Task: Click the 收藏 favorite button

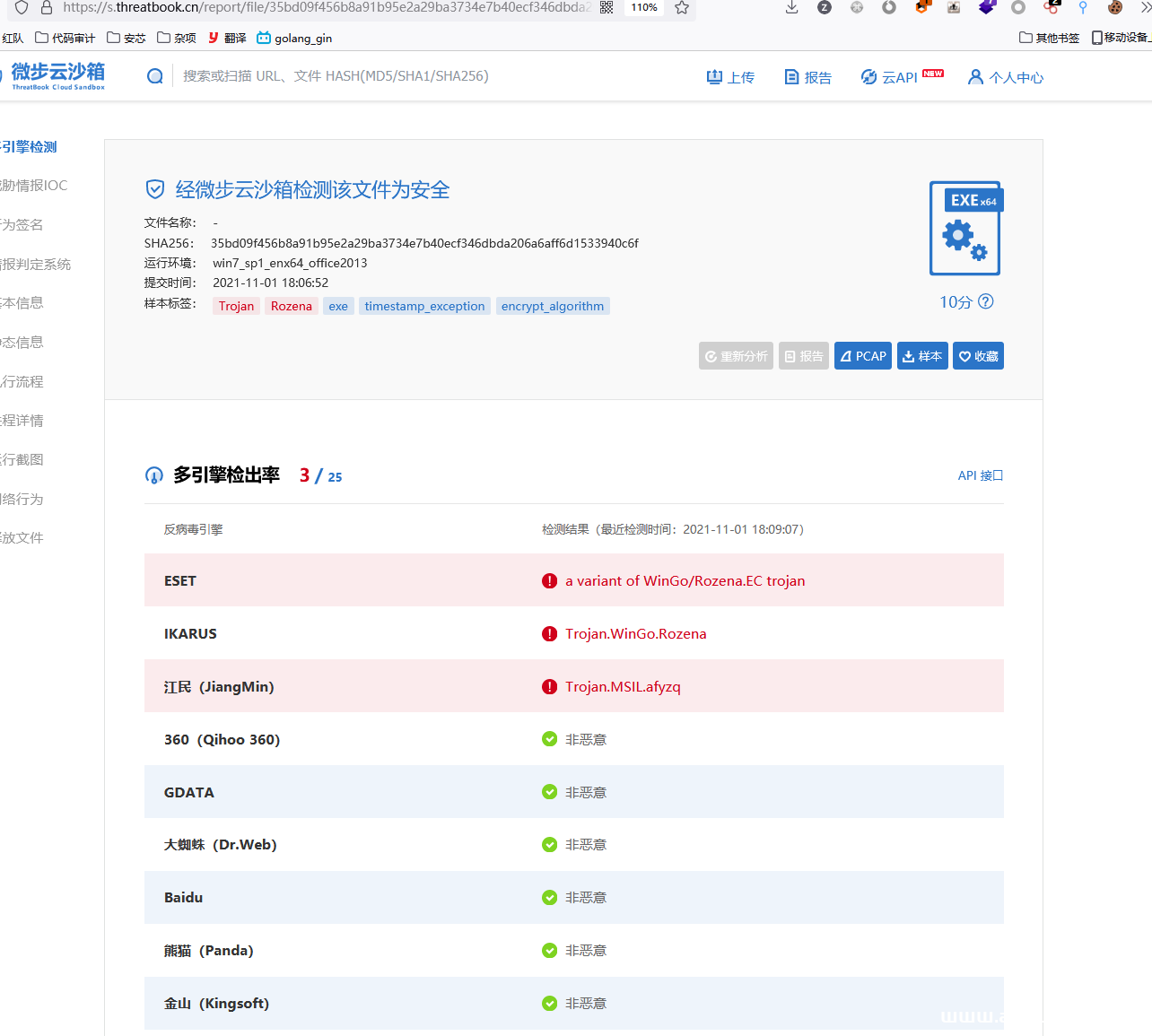Action: [x=978, y=356]
